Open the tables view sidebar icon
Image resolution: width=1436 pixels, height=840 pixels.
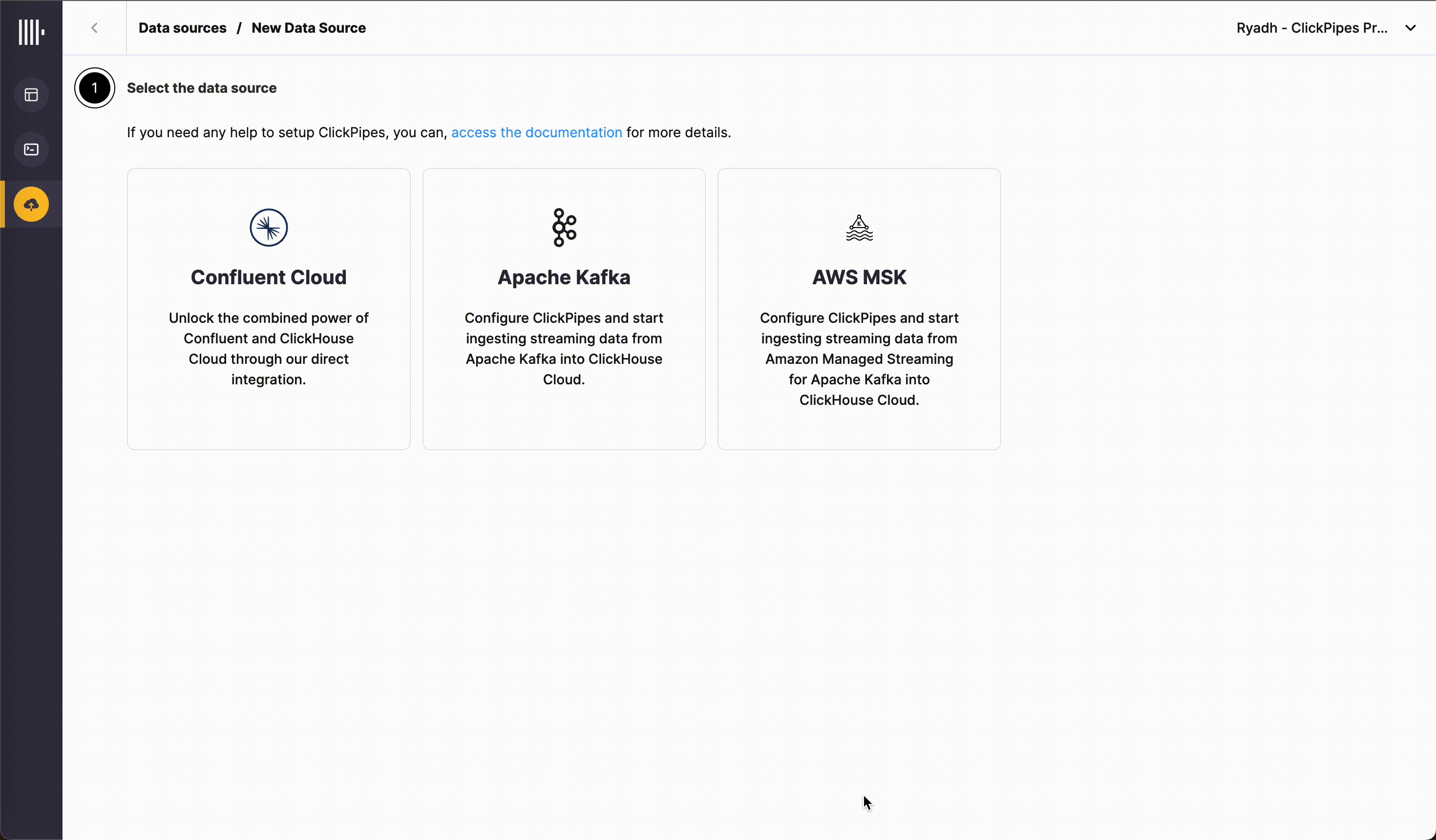[31, 95]
